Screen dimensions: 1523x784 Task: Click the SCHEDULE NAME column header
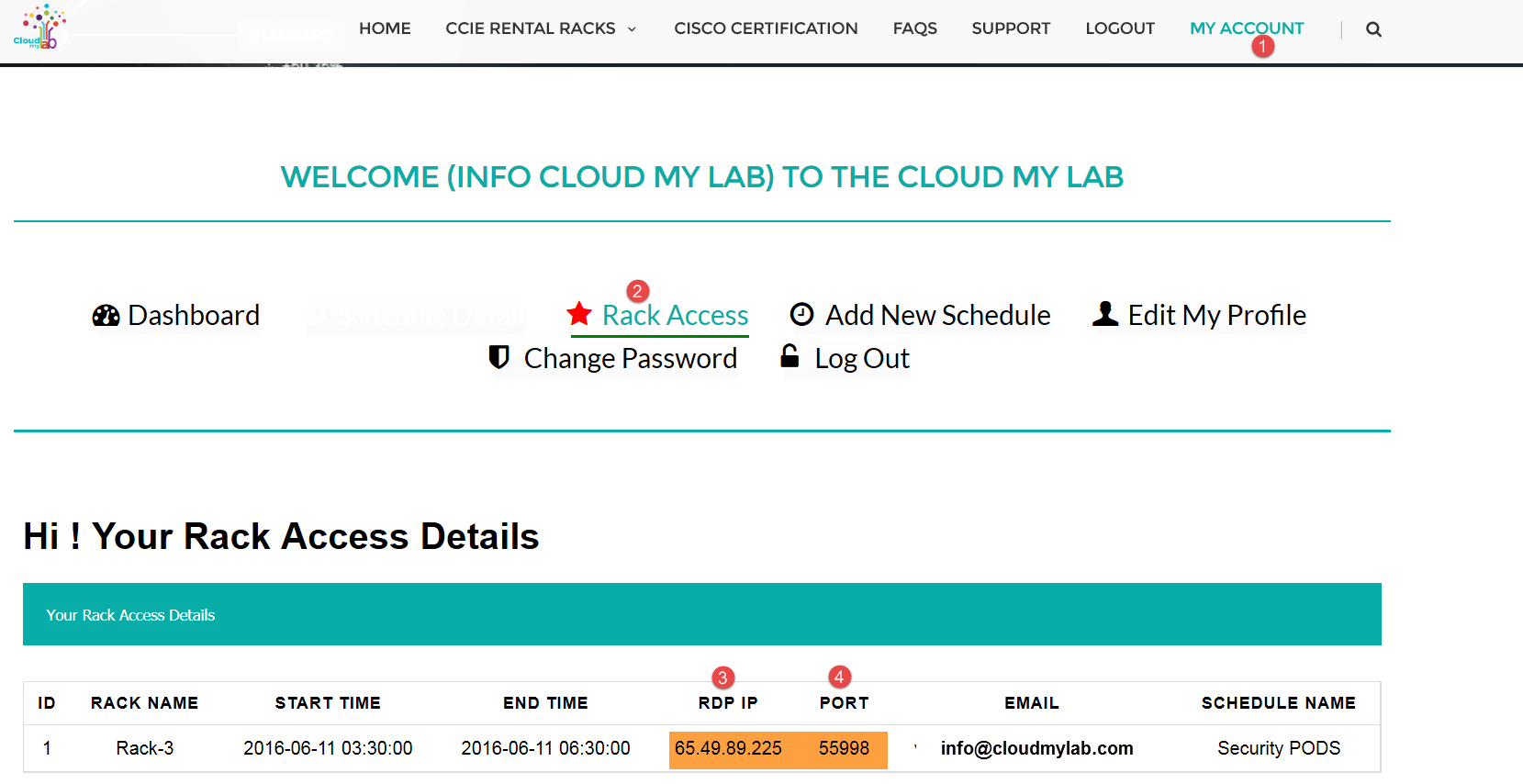[1279, 703]
